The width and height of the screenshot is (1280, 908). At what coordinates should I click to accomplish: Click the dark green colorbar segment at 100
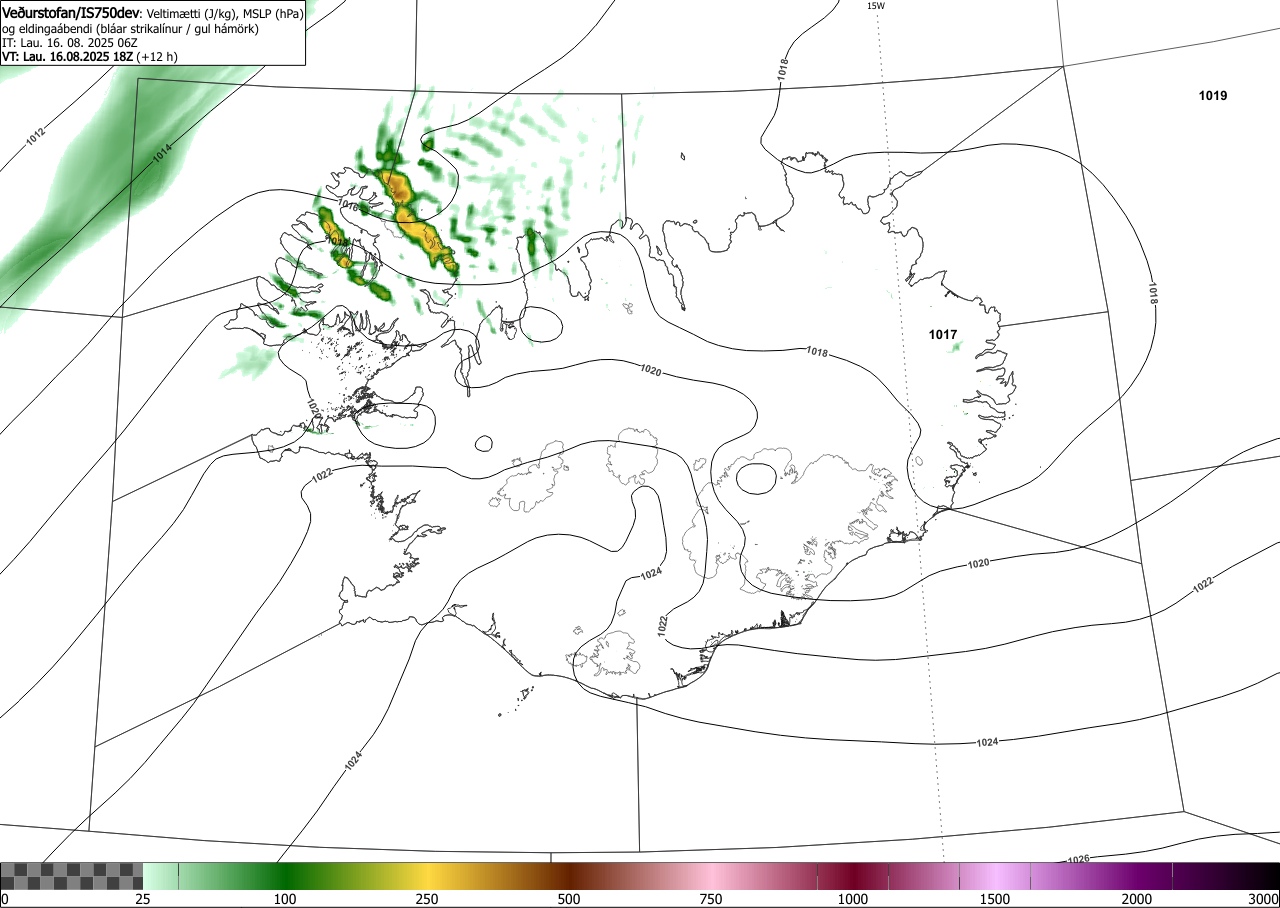(x=285, y=876)
